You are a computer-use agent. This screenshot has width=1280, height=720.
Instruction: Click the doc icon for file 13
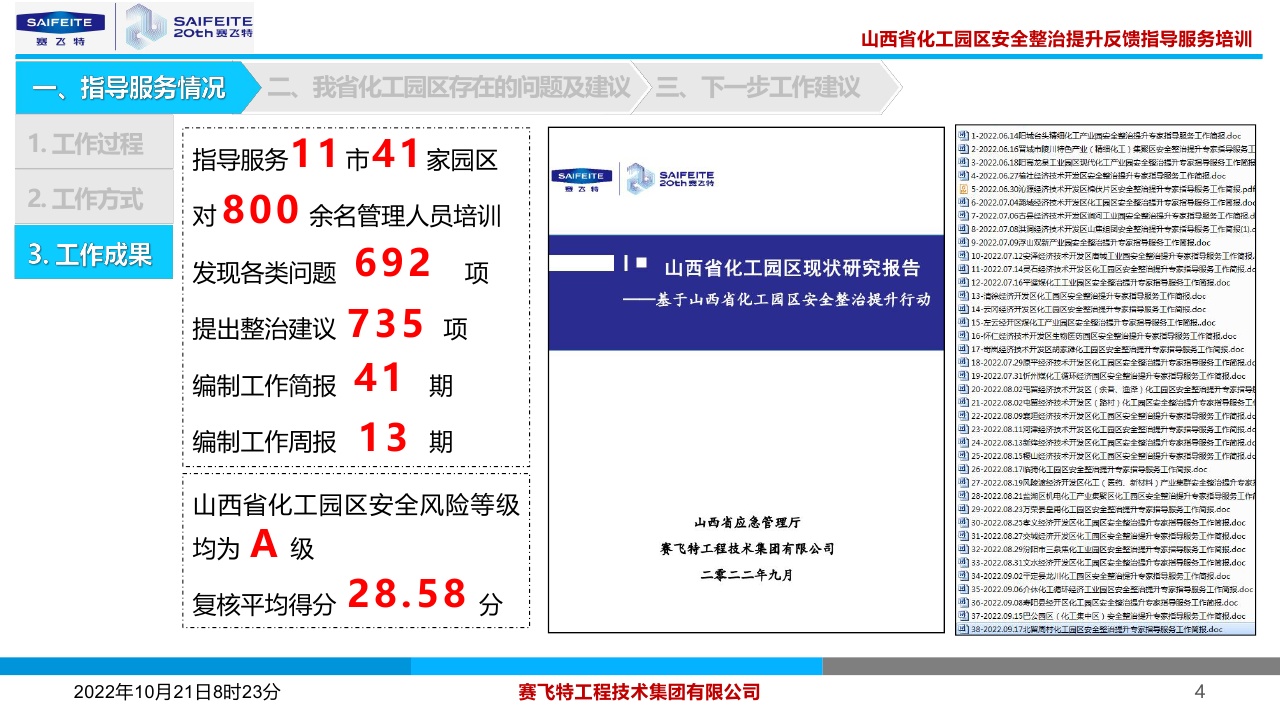click(x=963, y=296)
